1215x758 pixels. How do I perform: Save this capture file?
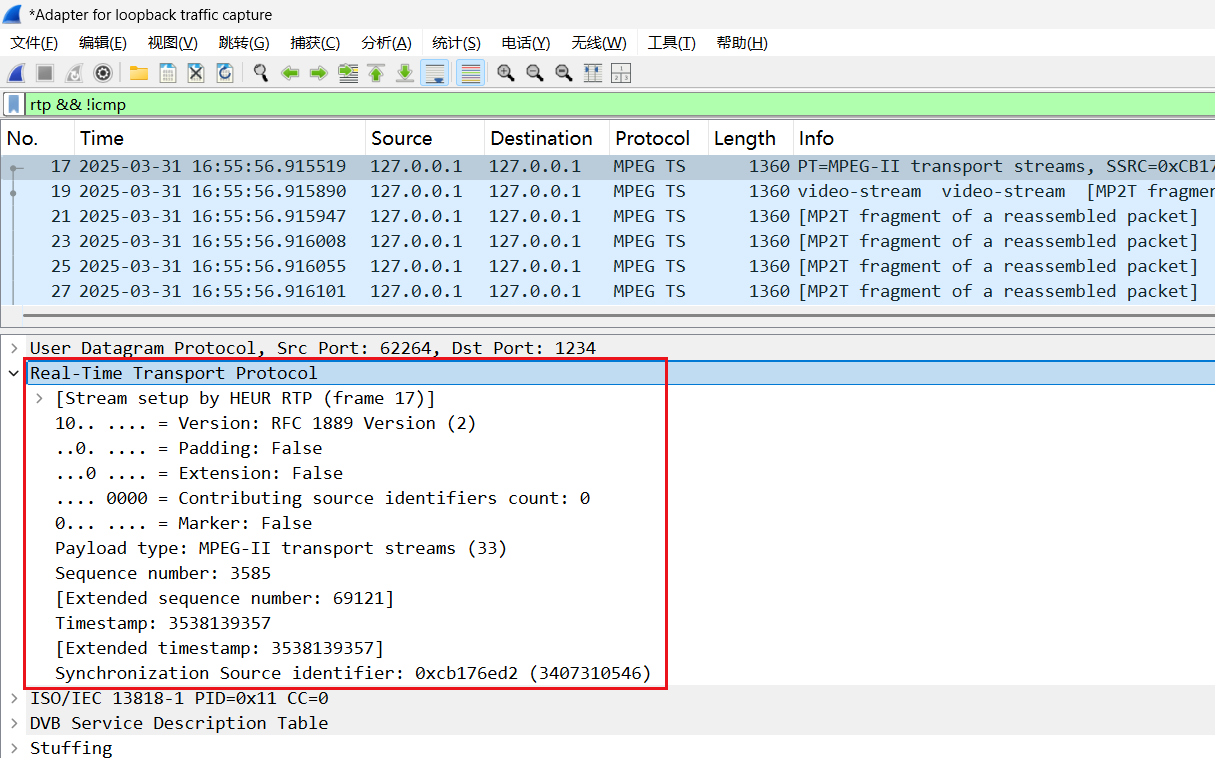coord(167,73)
